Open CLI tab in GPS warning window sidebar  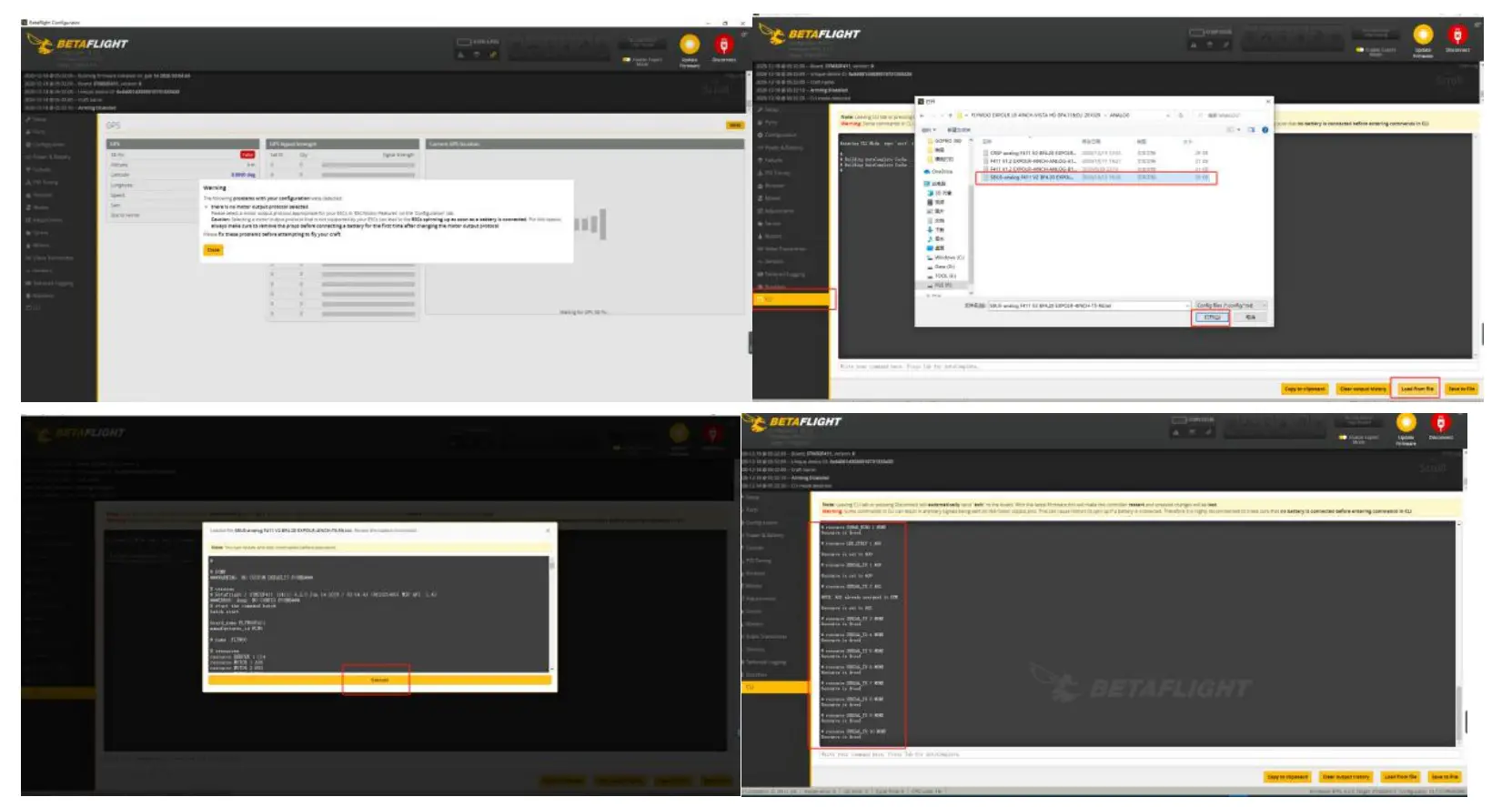coord(35,308)
